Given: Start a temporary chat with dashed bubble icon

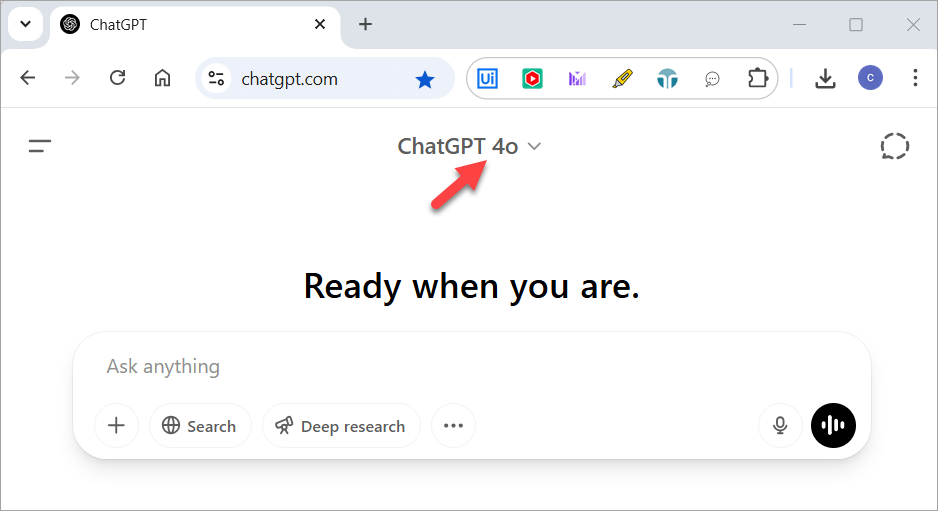Looking at the screenshot, I should 894,146.
